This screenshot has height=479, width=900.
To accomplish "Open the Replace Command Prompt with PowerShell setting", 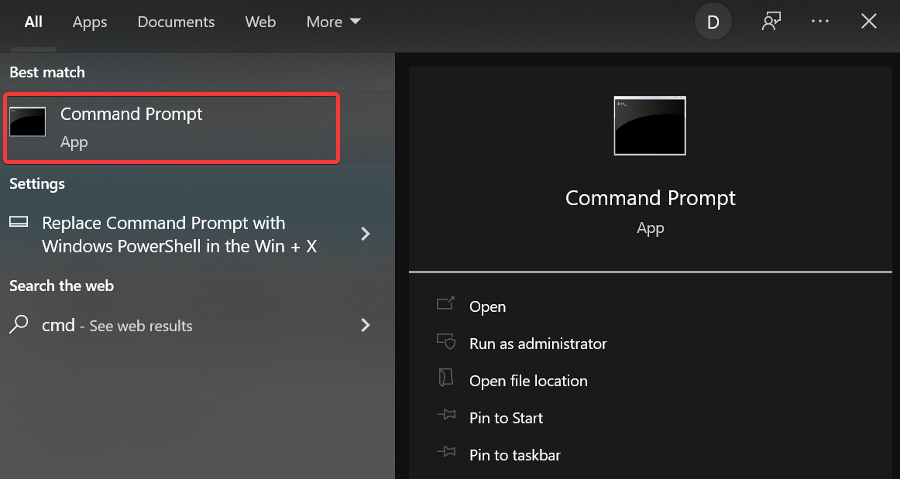I will [x=178, y=234].
